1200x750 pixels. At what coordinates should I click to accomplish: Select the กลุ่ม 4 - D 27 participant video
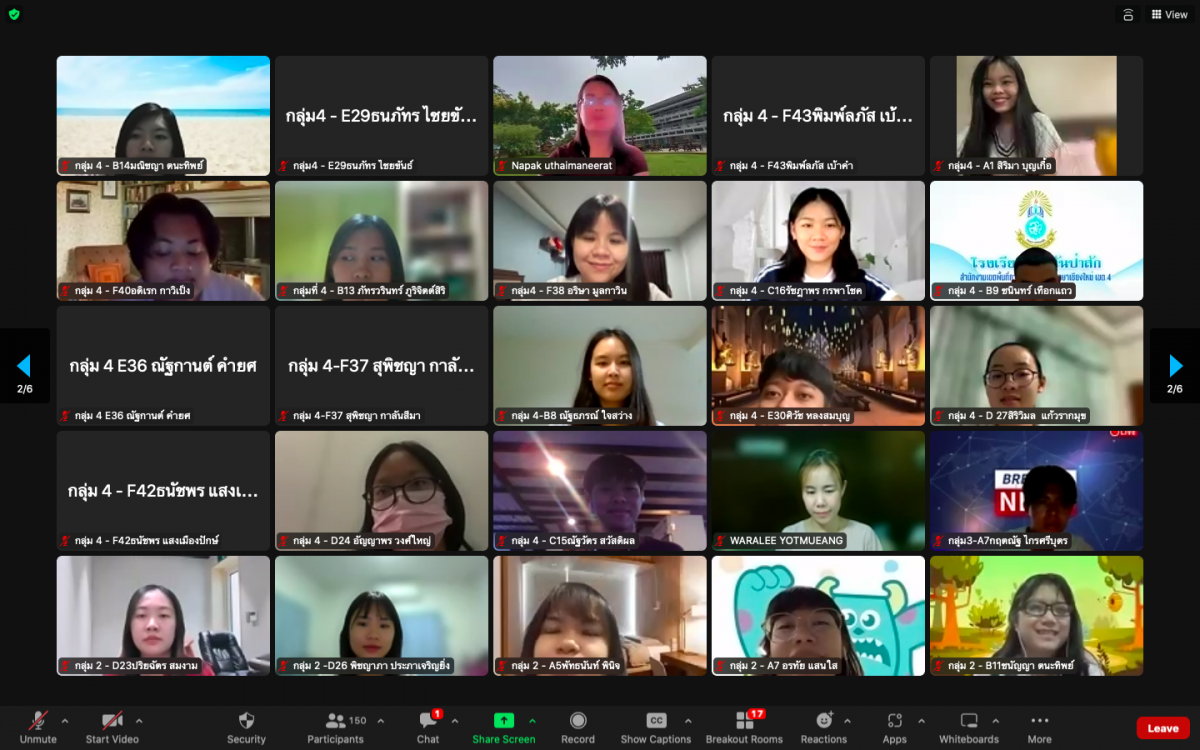1036,366
